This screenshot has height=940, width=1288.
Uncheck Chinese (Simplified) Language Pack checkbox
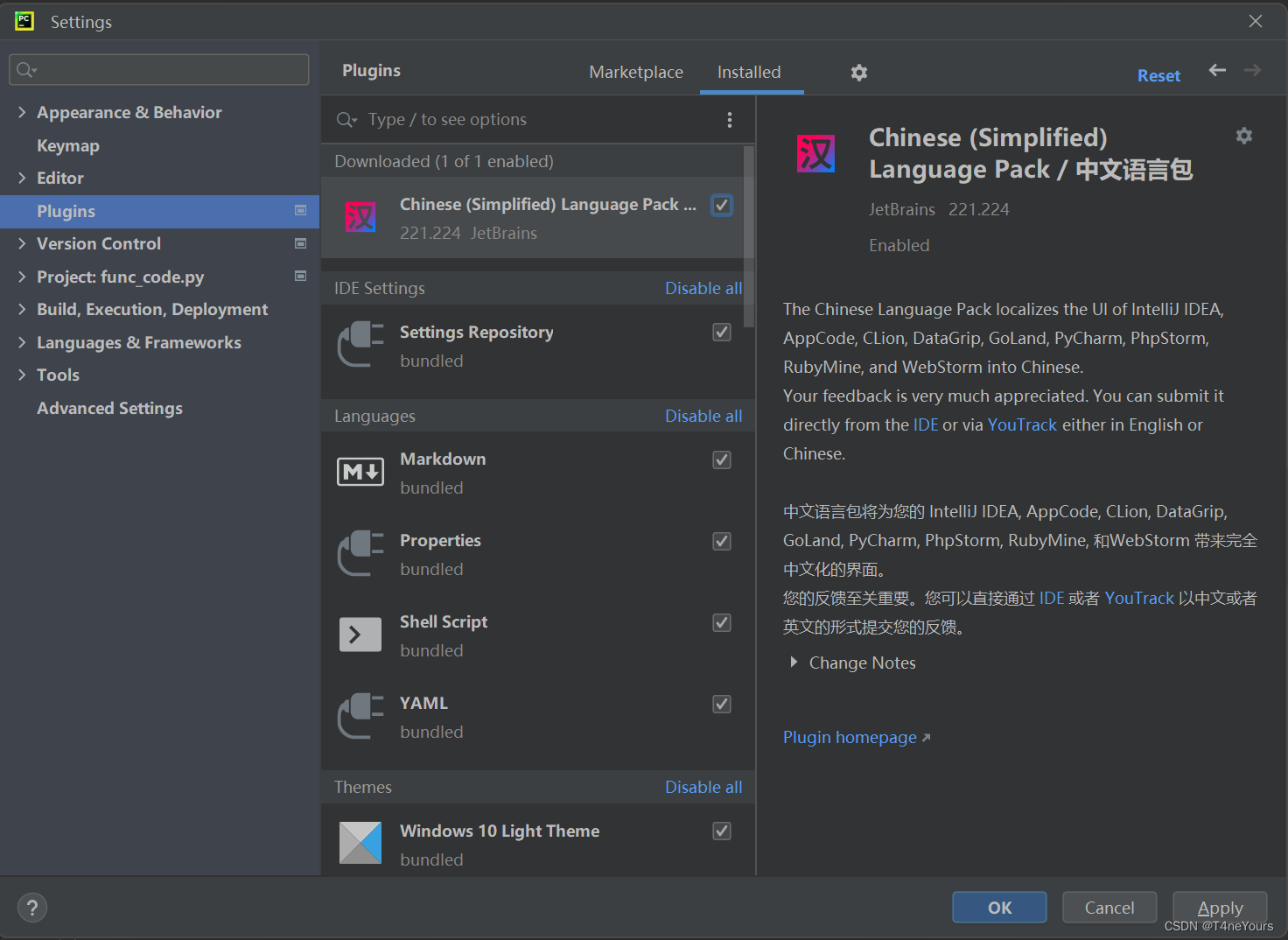pos(722,205)
